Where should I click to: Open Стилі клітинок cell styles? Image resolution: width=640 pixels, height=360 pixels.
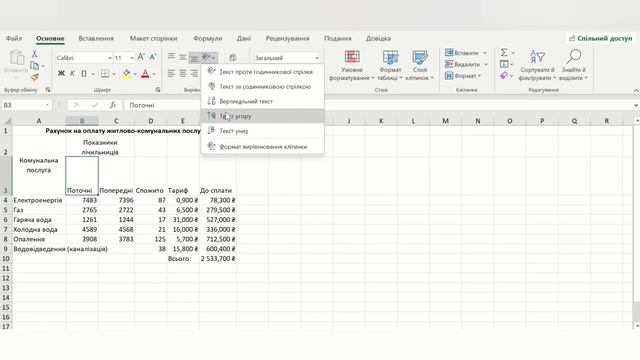click(420, 65)
